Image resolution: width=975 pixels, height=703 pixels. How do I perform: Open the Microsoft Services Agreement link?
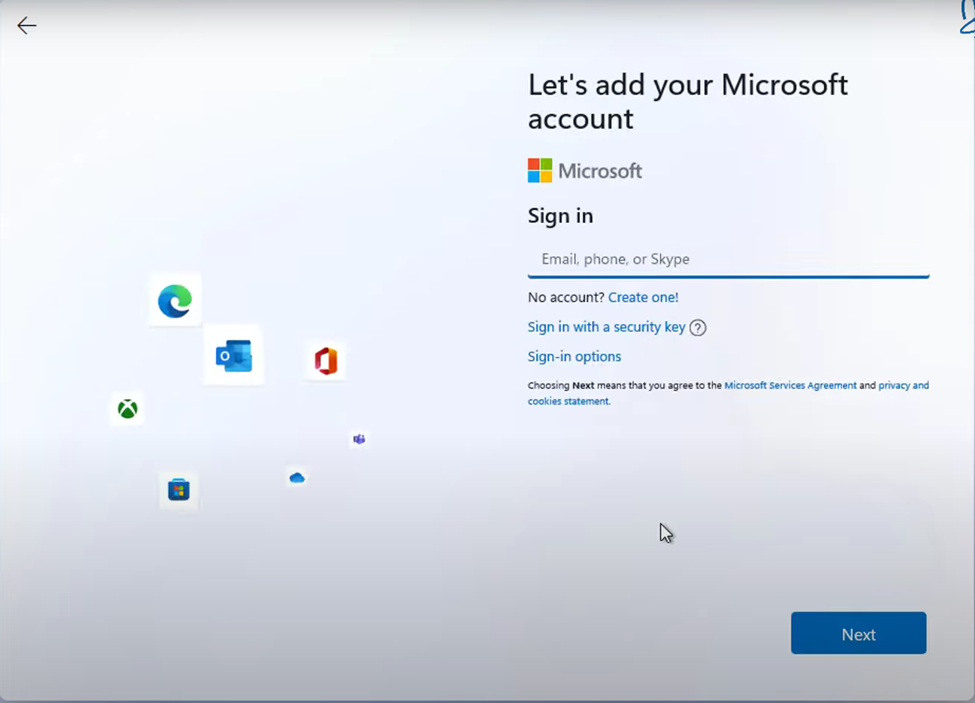click(x=790, y=385)
